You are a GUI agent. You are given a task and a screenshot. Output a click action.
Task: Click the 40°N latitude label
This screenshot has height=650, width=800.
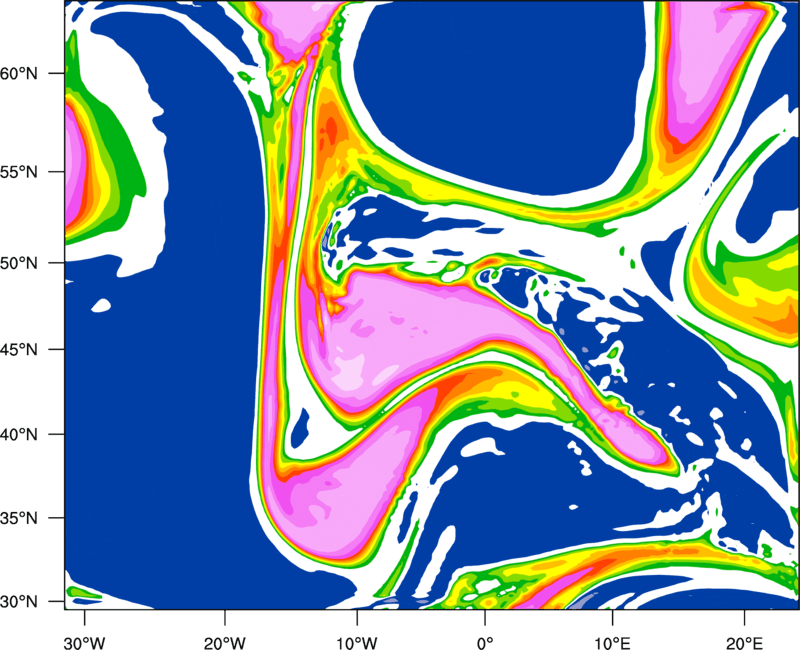tap(19, 435)
